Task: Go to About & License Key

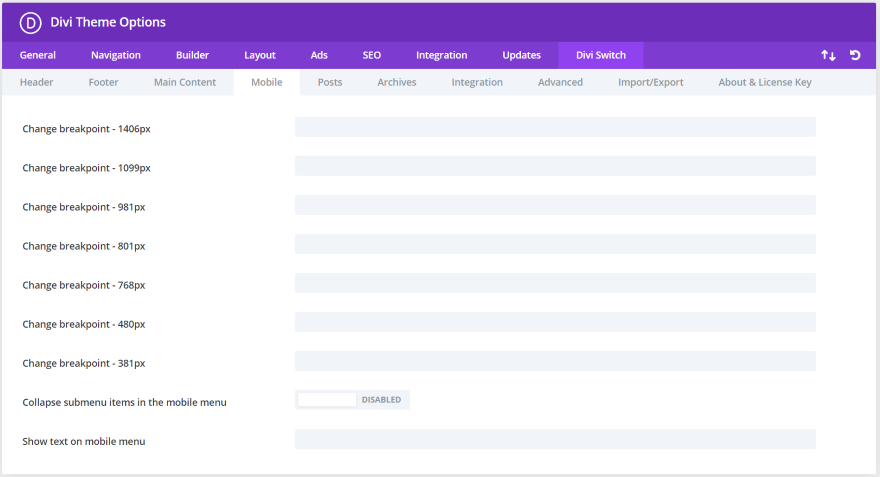Action: [x=765, y=82]
